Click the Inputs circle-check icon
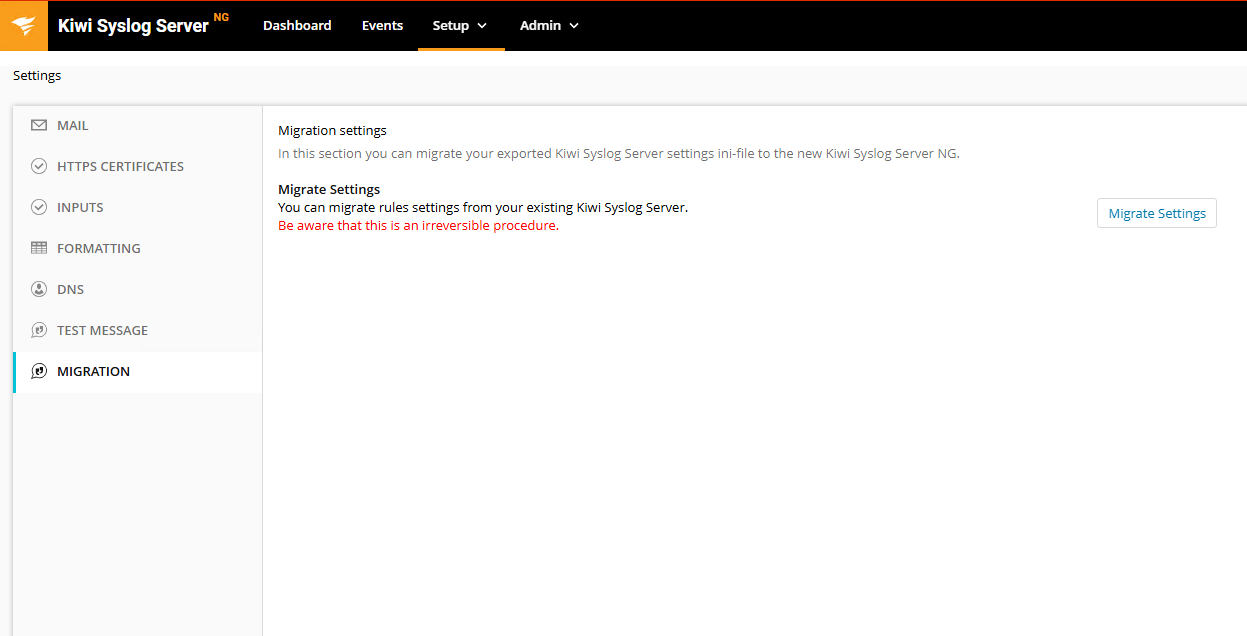 (39, 206)
